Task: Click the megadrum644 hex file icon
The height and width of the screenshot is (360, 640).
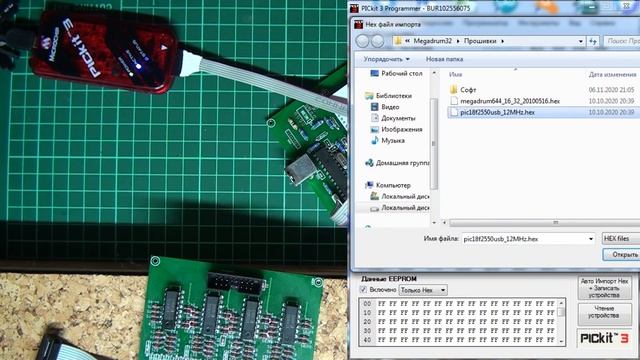Action: pos(454,101)
